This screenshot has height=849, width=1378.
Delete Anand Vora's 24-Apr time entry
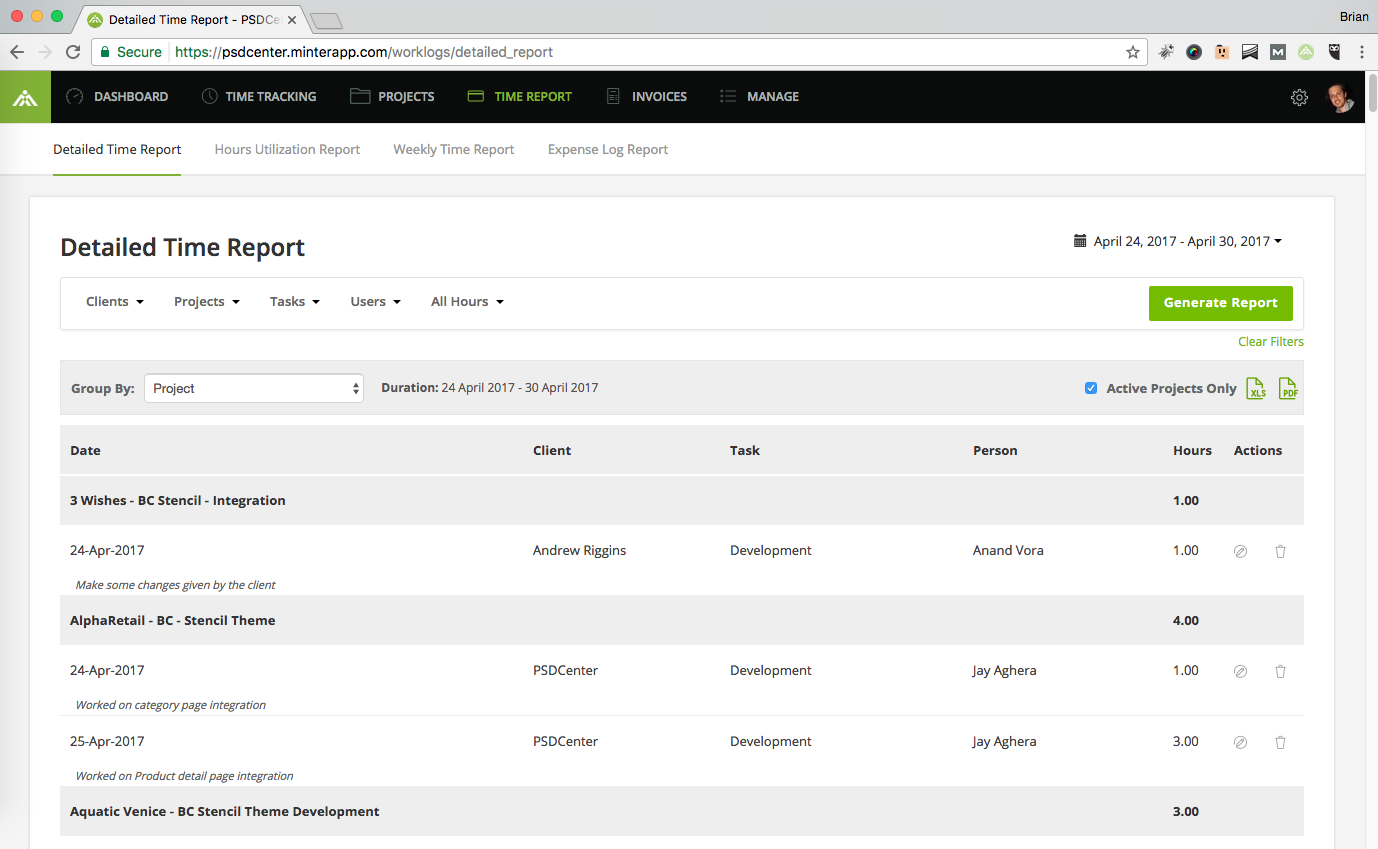[1280, 551]
